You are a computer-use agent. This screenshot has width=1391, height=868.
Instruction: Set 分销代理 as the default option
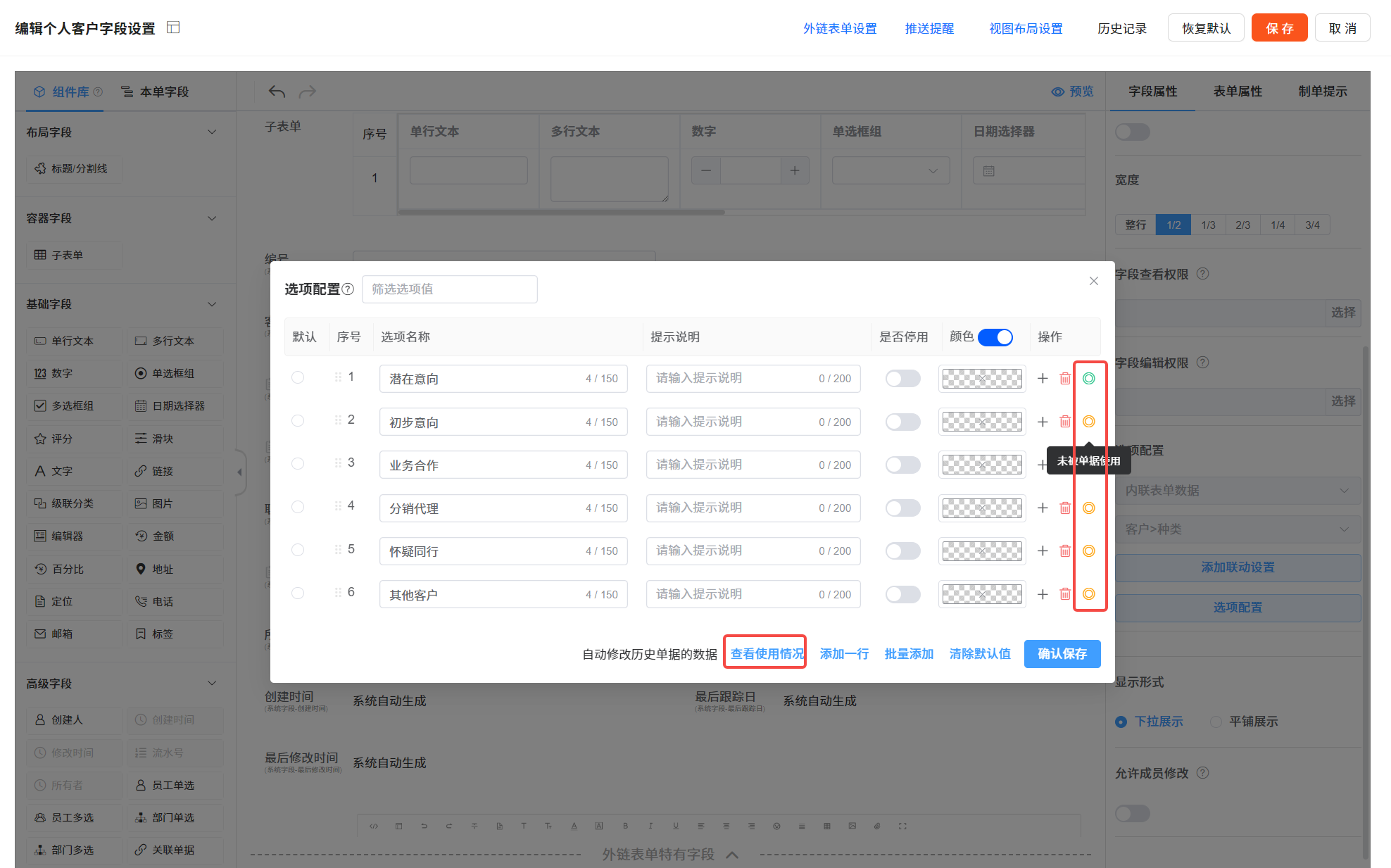tap(298, 507)
